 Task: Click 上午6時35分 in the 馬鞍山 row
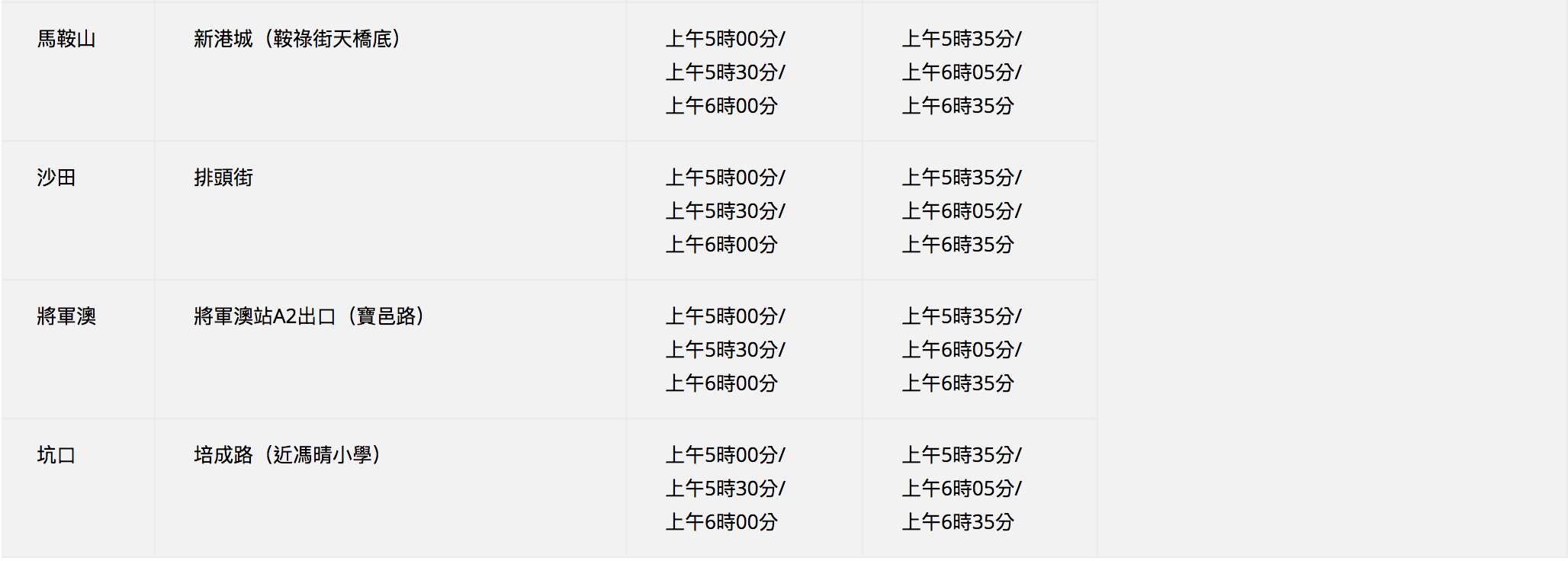pos(958,106)
